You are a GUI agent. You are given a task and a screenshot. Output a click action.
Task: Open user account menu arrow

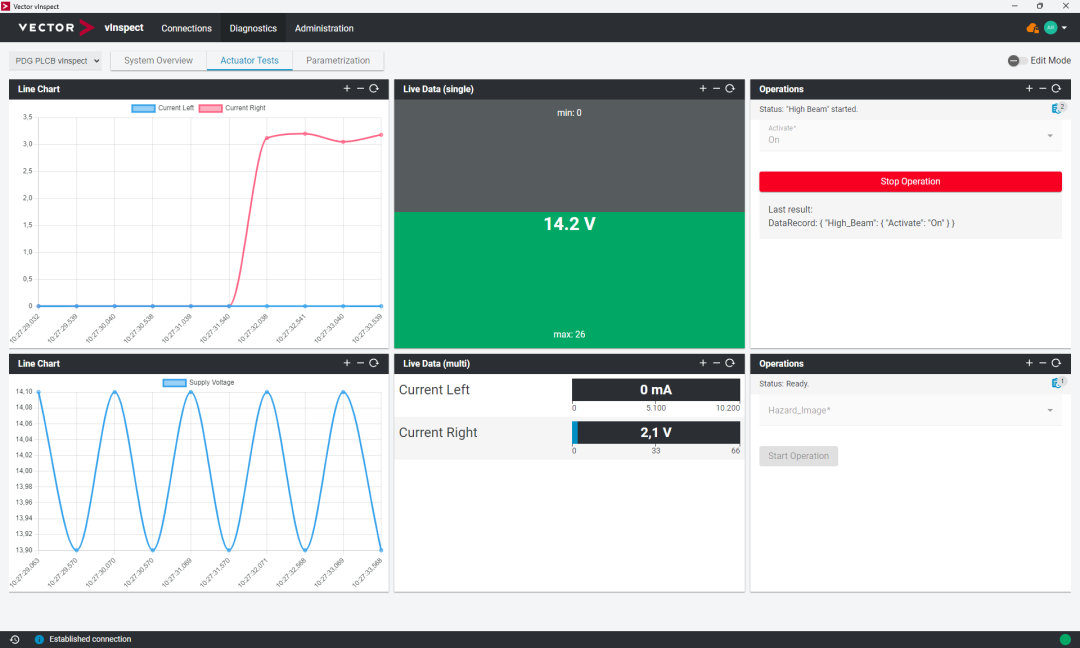pos(1064,28)
